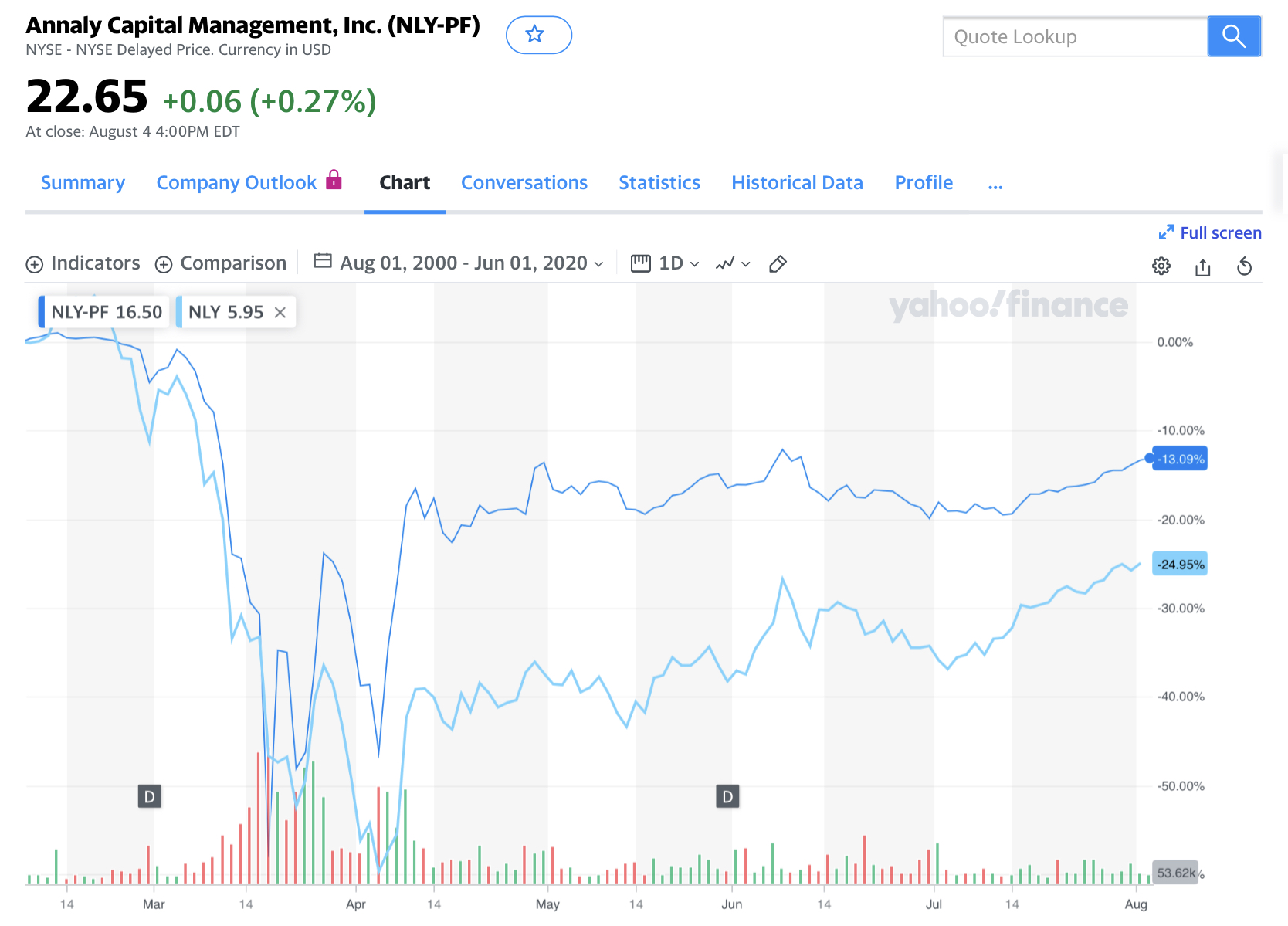This screenshot has height=926, width=1288.
Task: Expand the date range dropdown
Action: [x=459, y=263]
